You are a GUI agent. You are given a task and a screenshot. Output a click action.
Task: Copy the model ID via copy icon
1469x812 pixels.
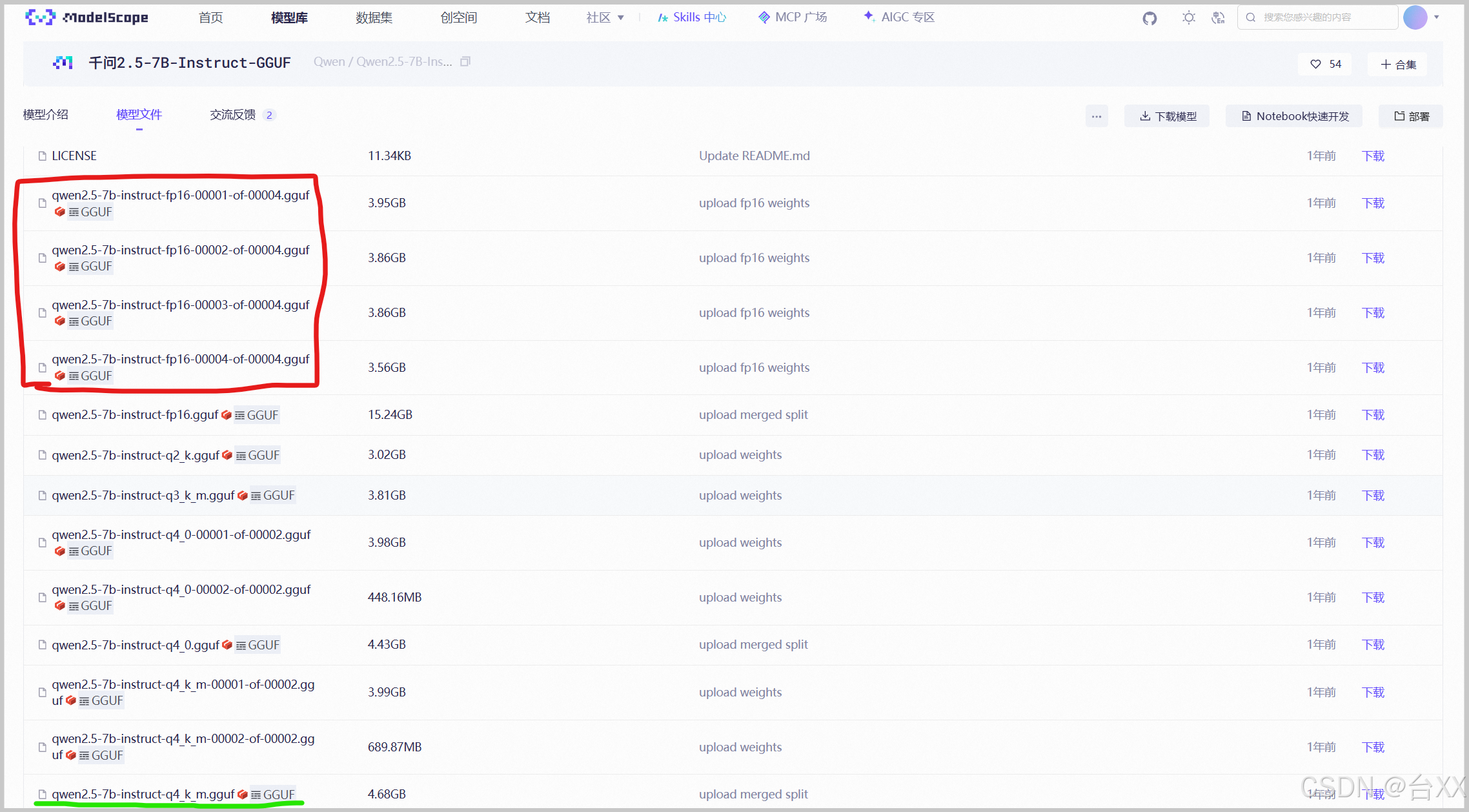(465, 62)
